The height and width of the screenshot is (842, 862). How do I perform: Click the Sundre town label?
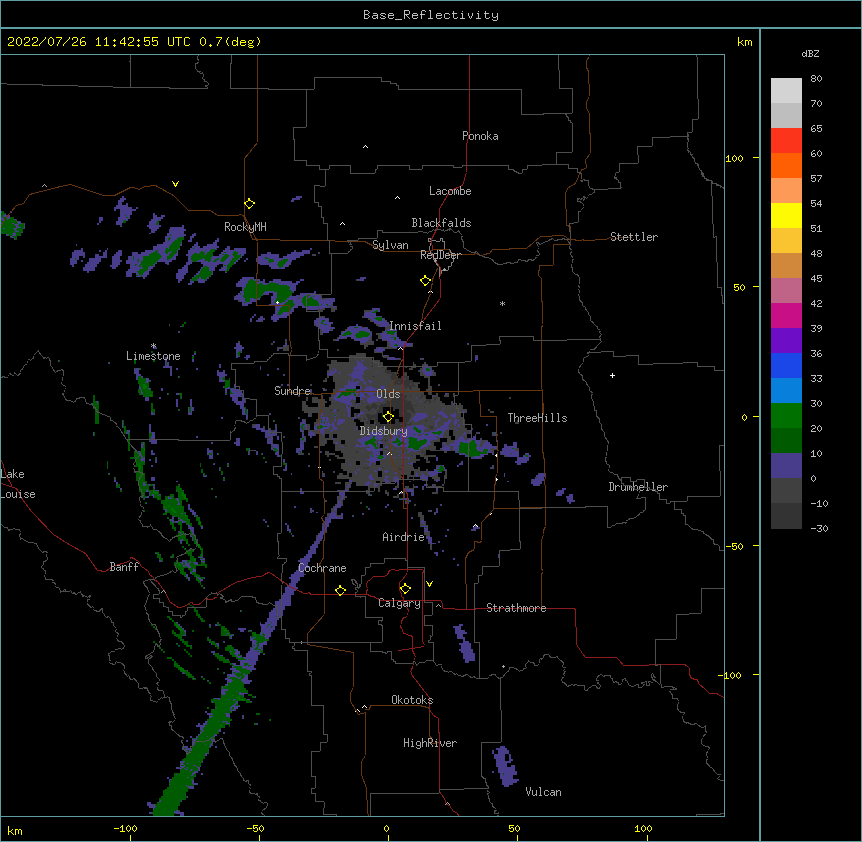tap(292, 391)
